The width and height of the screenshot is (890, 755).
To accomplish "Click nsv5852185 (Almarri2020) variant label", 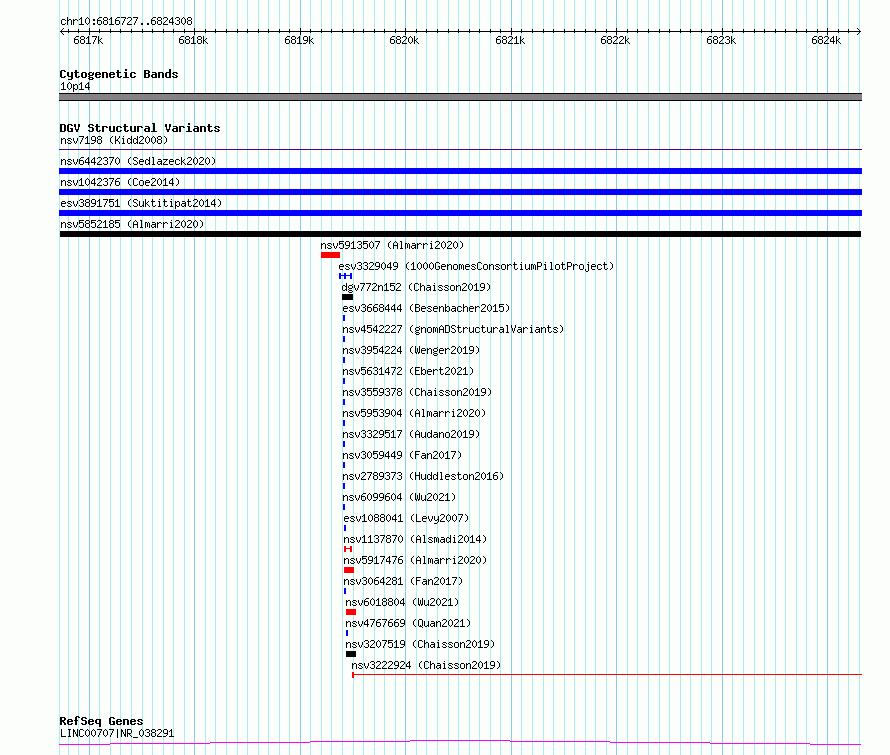I will coord(132,224).
